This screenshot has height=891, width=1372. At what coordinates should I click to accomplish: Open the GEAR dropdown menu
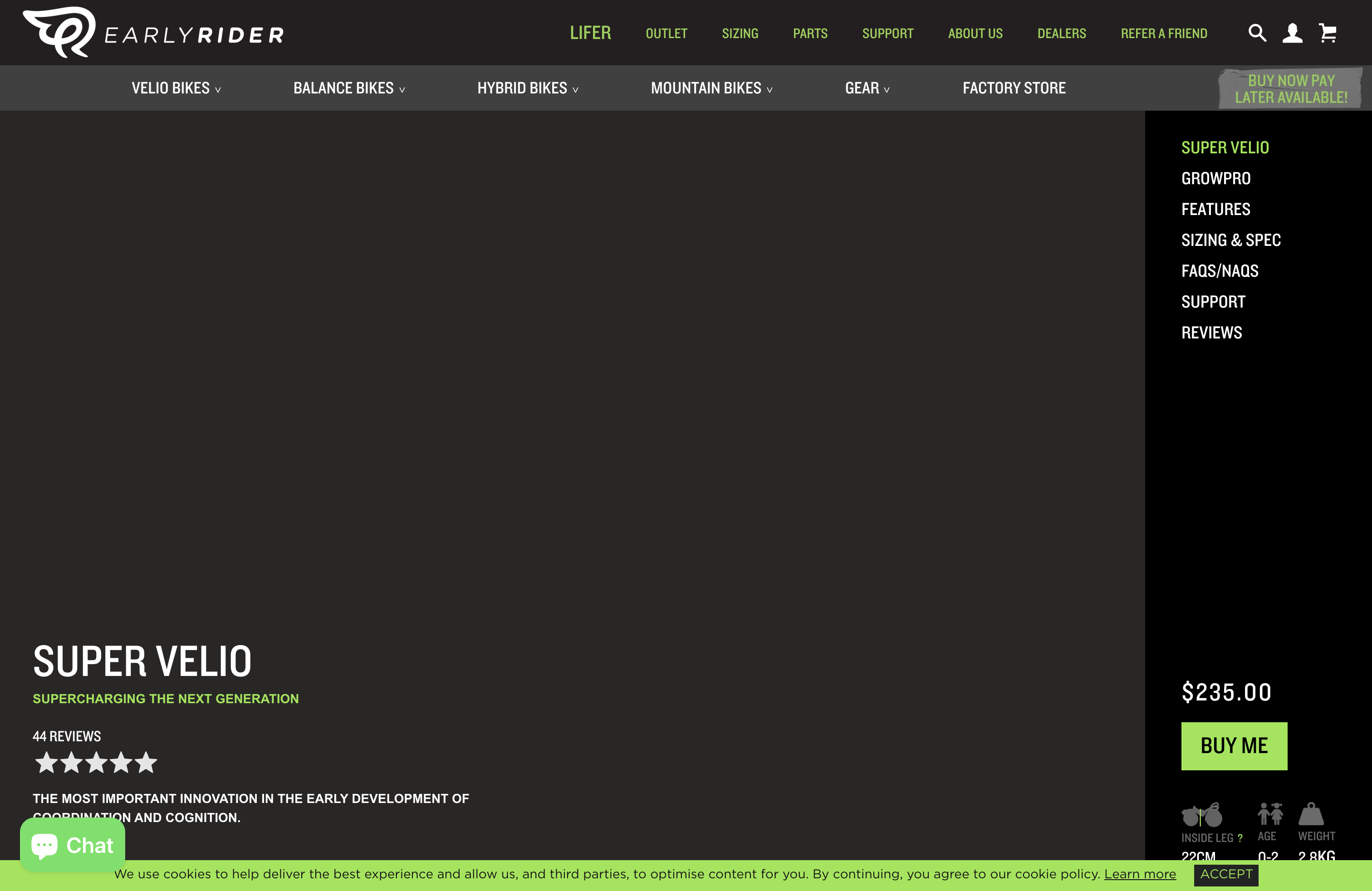867,88
